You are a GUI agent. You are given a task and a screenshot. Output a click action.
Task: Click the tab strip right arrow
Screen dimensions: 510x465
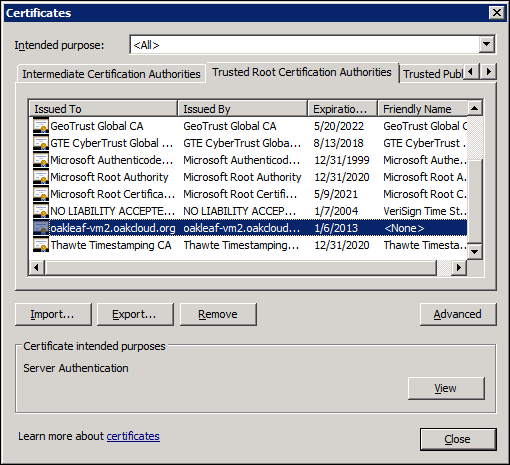pos(489,71)
